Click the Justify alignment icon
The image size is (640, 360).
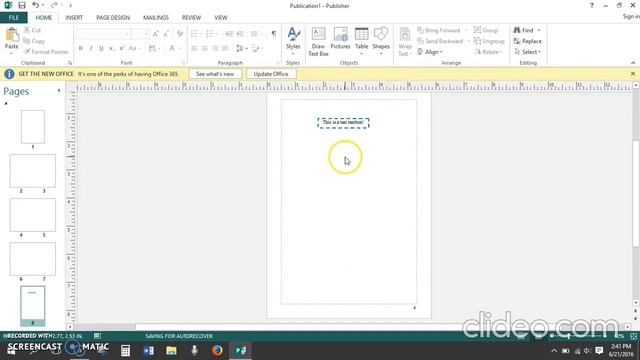click(225, 48)
